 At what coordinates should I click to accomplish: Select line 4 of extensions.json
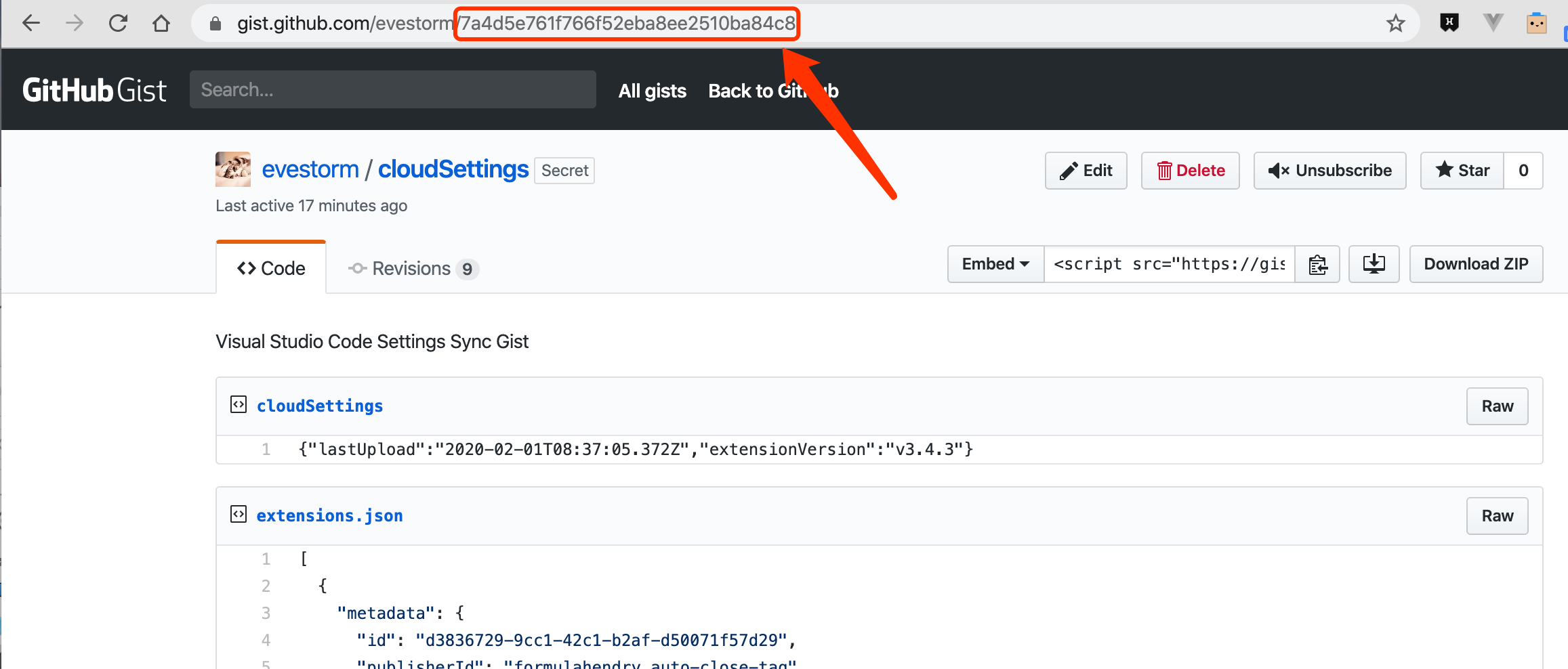(x=266, y=641)
